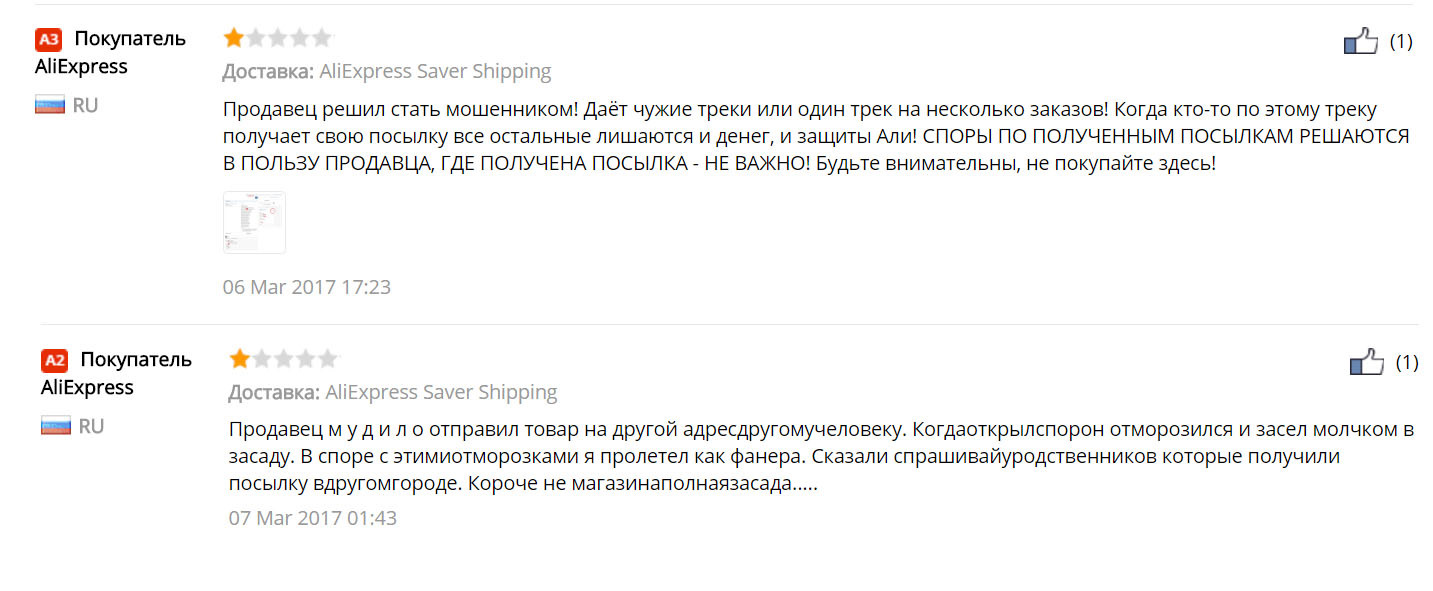The width and height of the screenshot is (1433, 591).
Task: Click the date 06 Mar 2017 17:23
Action: point(307,287)
